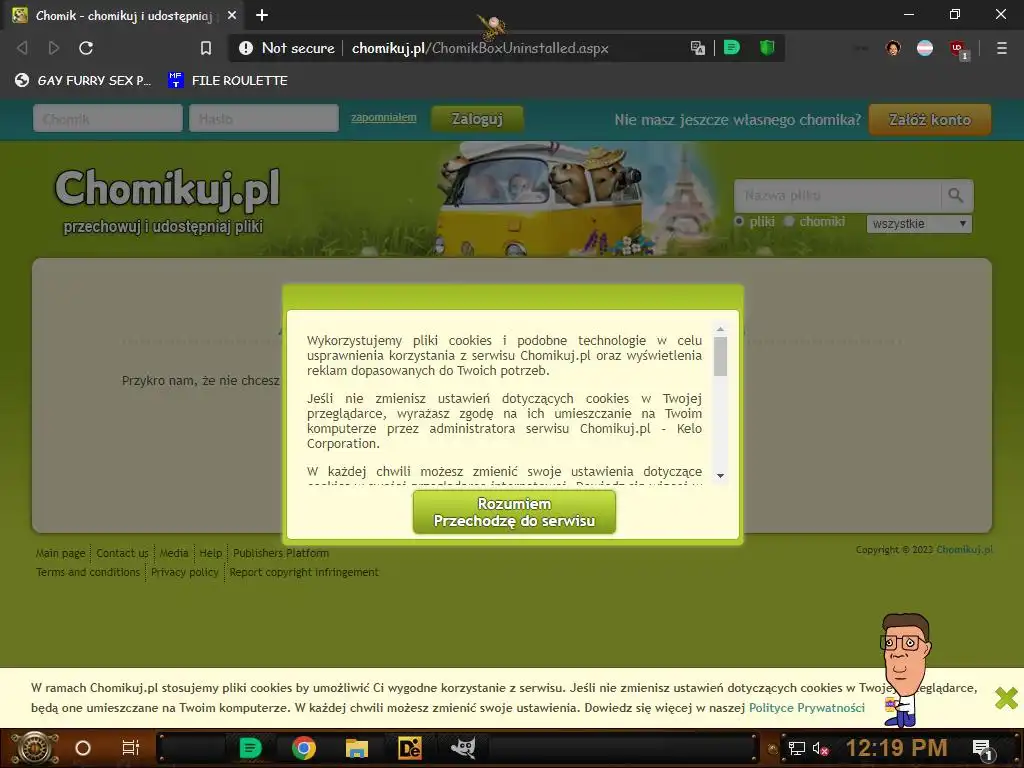Open the green note app on taskbar

pos(250,748)
